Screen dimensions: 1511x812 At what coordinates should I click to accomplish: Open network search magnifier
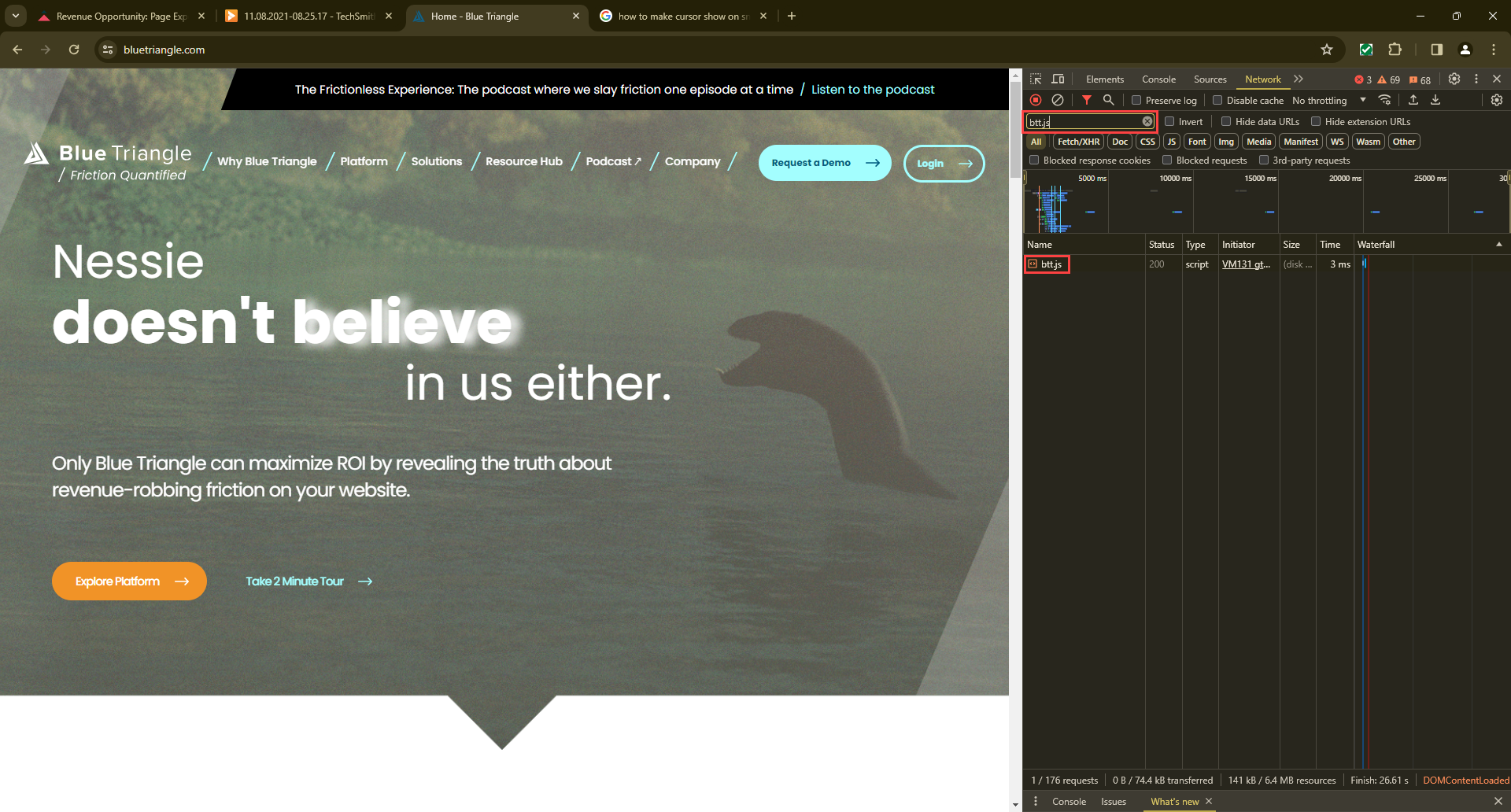pyautogui.click(x=1108, y=100)
